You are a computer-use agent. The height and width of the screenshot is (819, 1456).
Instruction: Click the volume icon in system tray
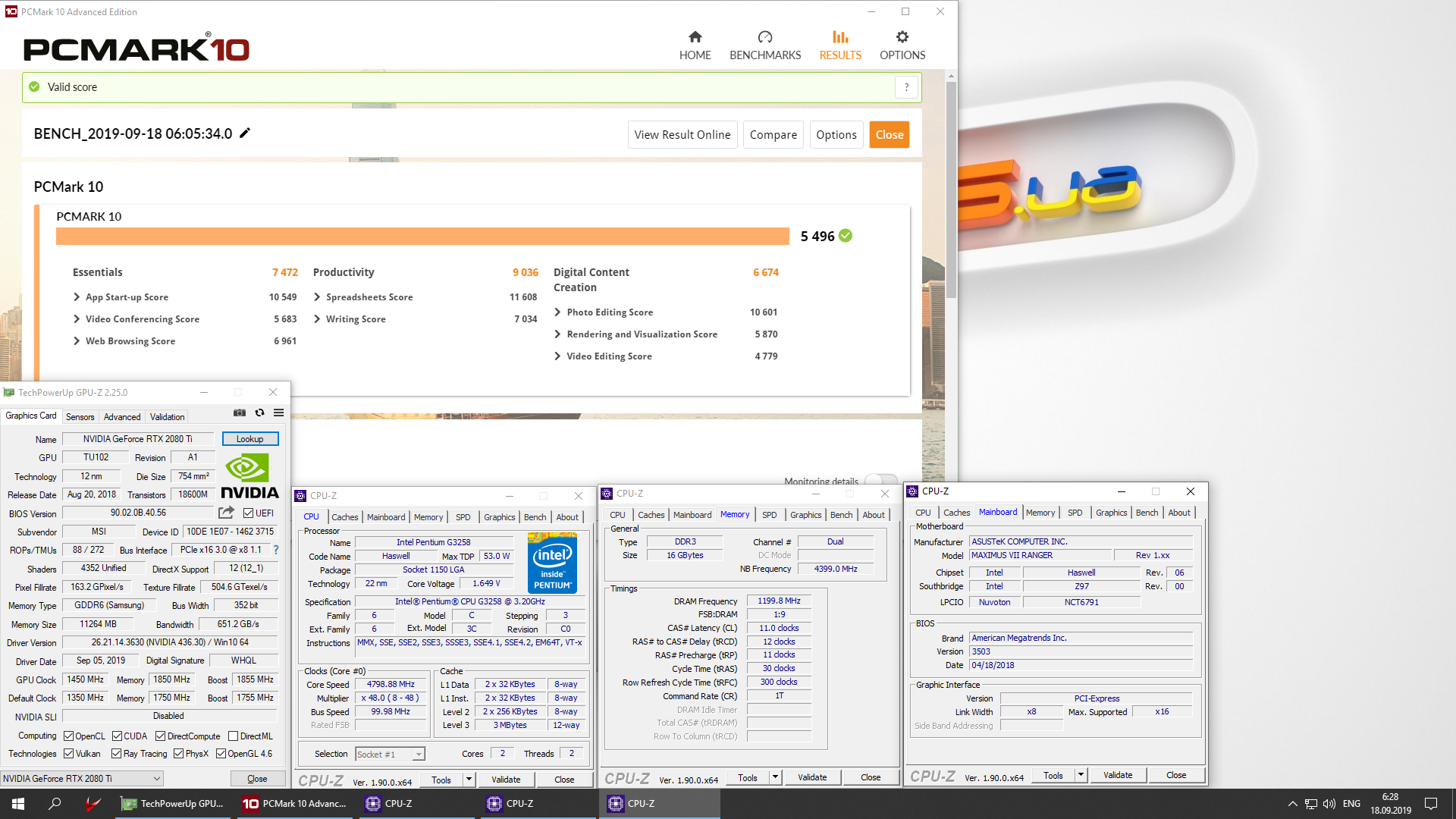click(x=1329, y=804)
